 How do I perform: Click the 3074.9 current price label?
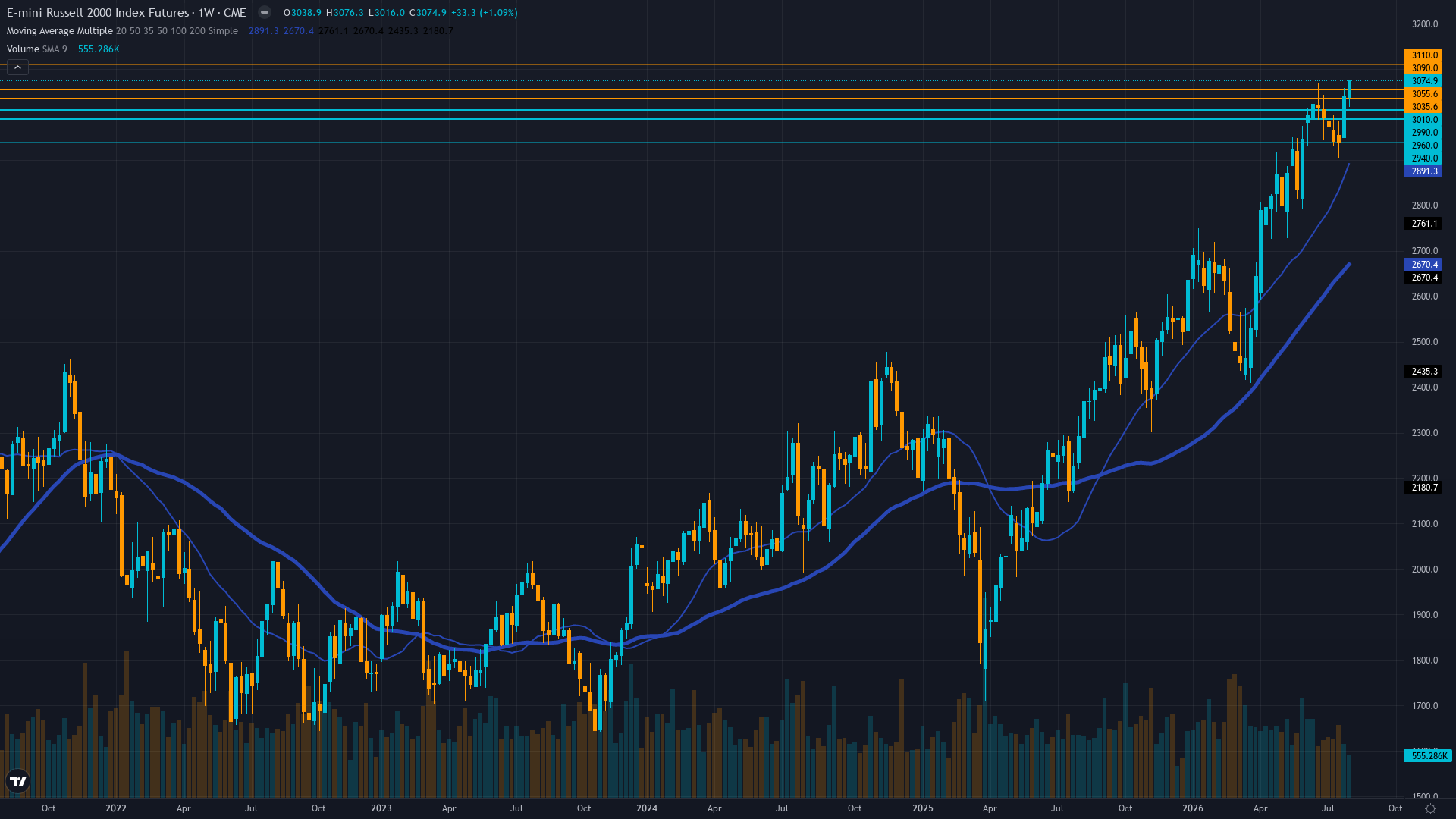1423,81
